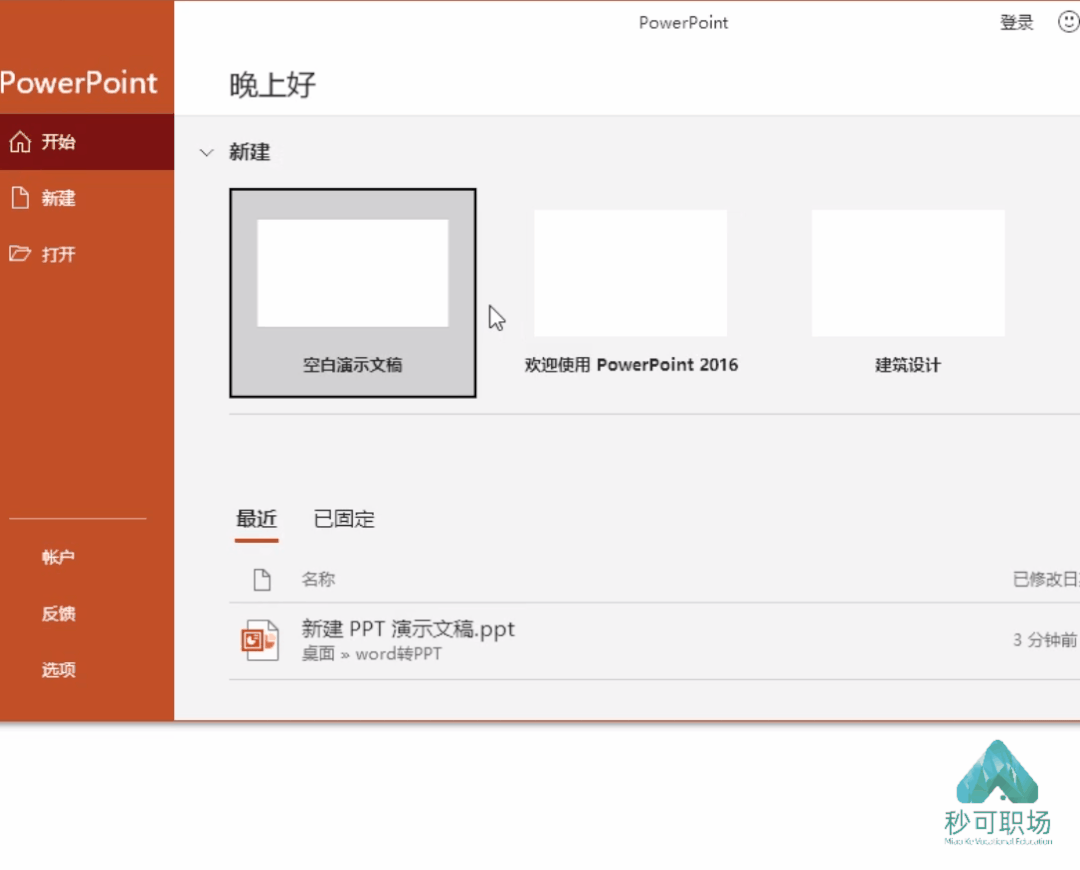The height and width of the screenshot is (870, 1080).
Task: Collapse the 新建 section chevron
Action: coord(206,152)
